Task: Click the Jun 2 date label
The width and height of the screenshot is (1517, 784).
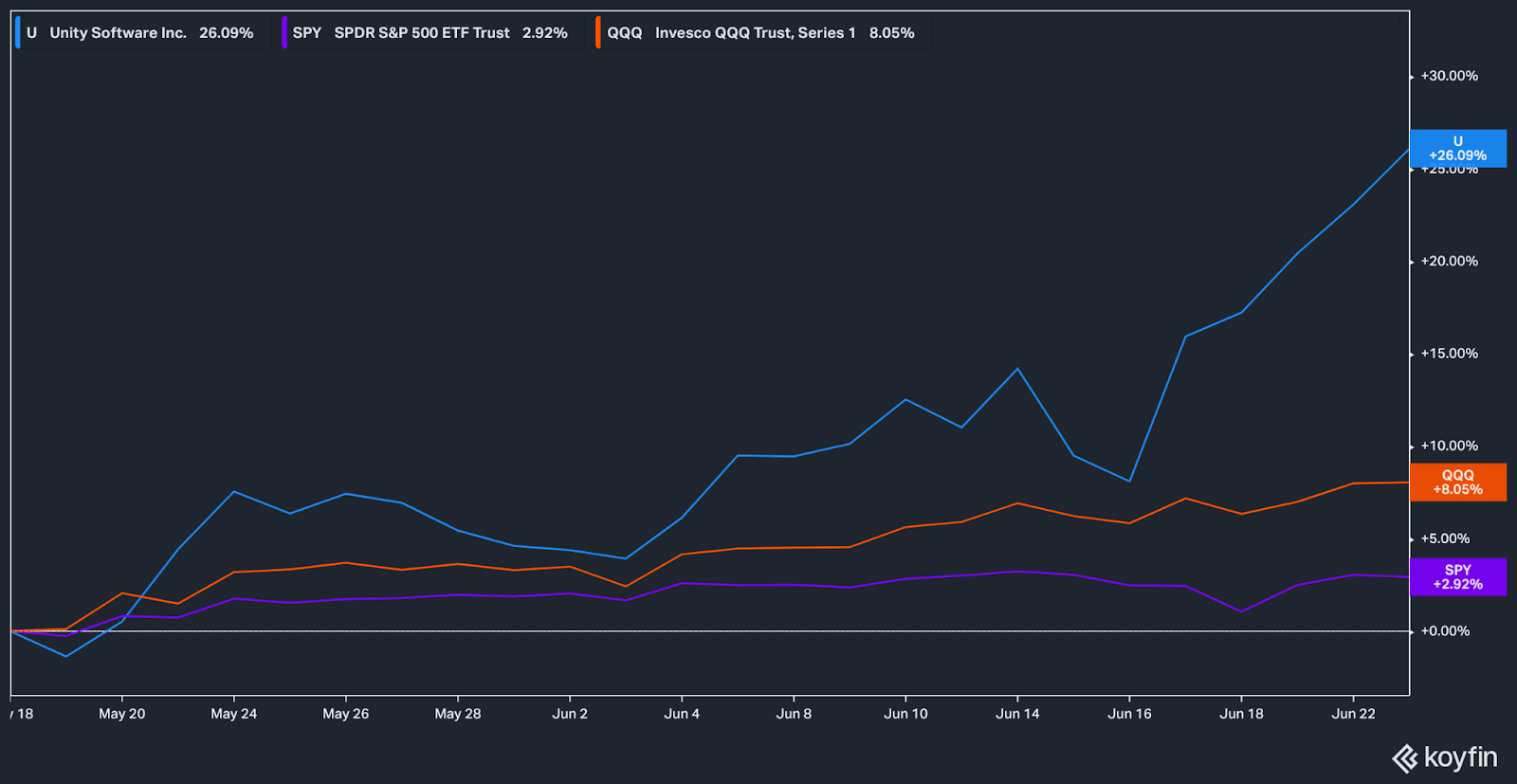Action: [x=570, y=714]
